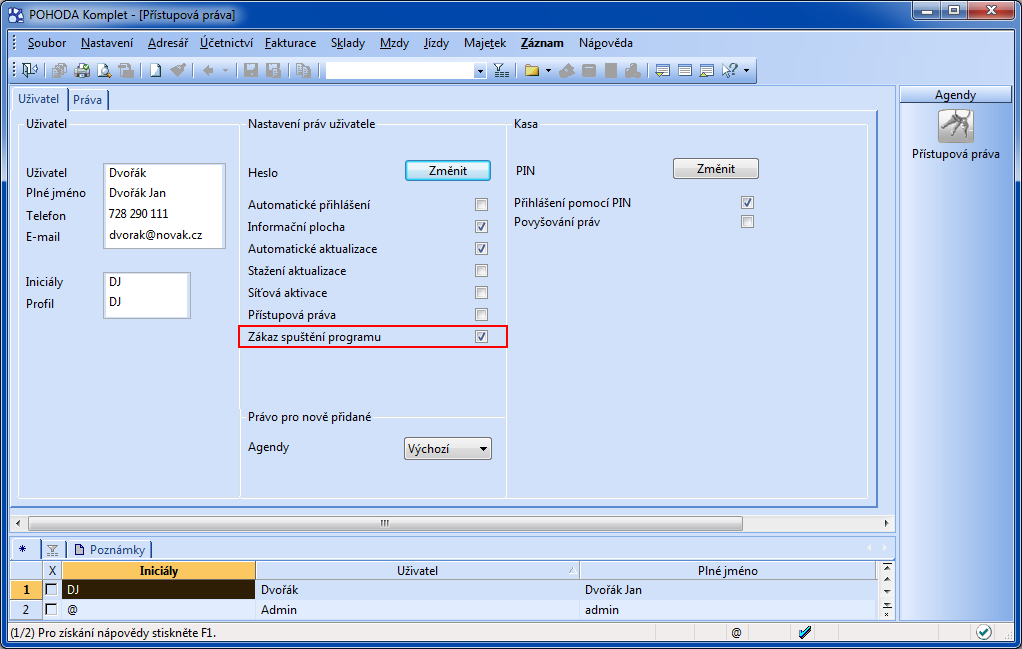Click the duplicate pages toolbar icon

302,70
